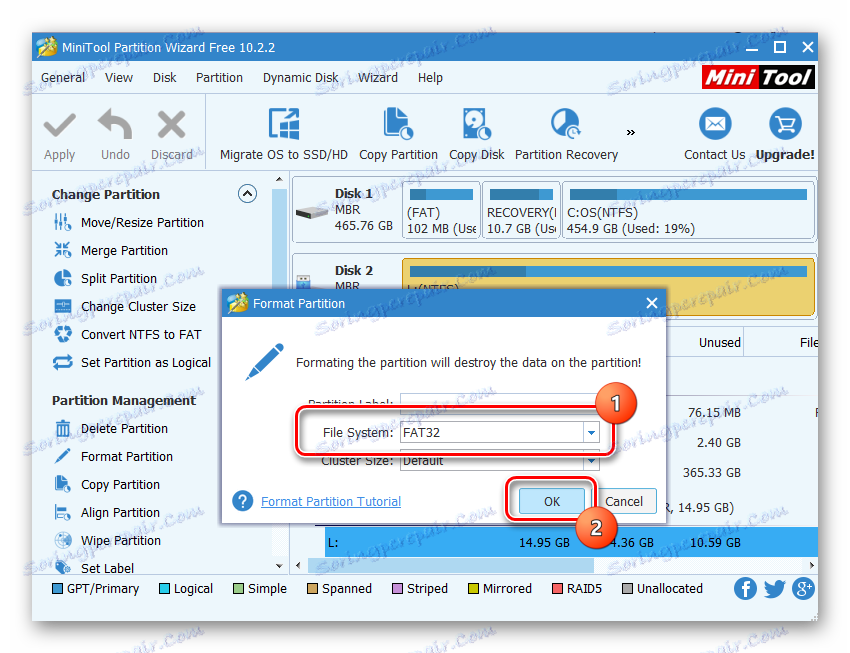The height and width of the screenshot is (653, 850).
Task: Select Disk 2 highlighted partition bar
Action: [x=608, y=272]
